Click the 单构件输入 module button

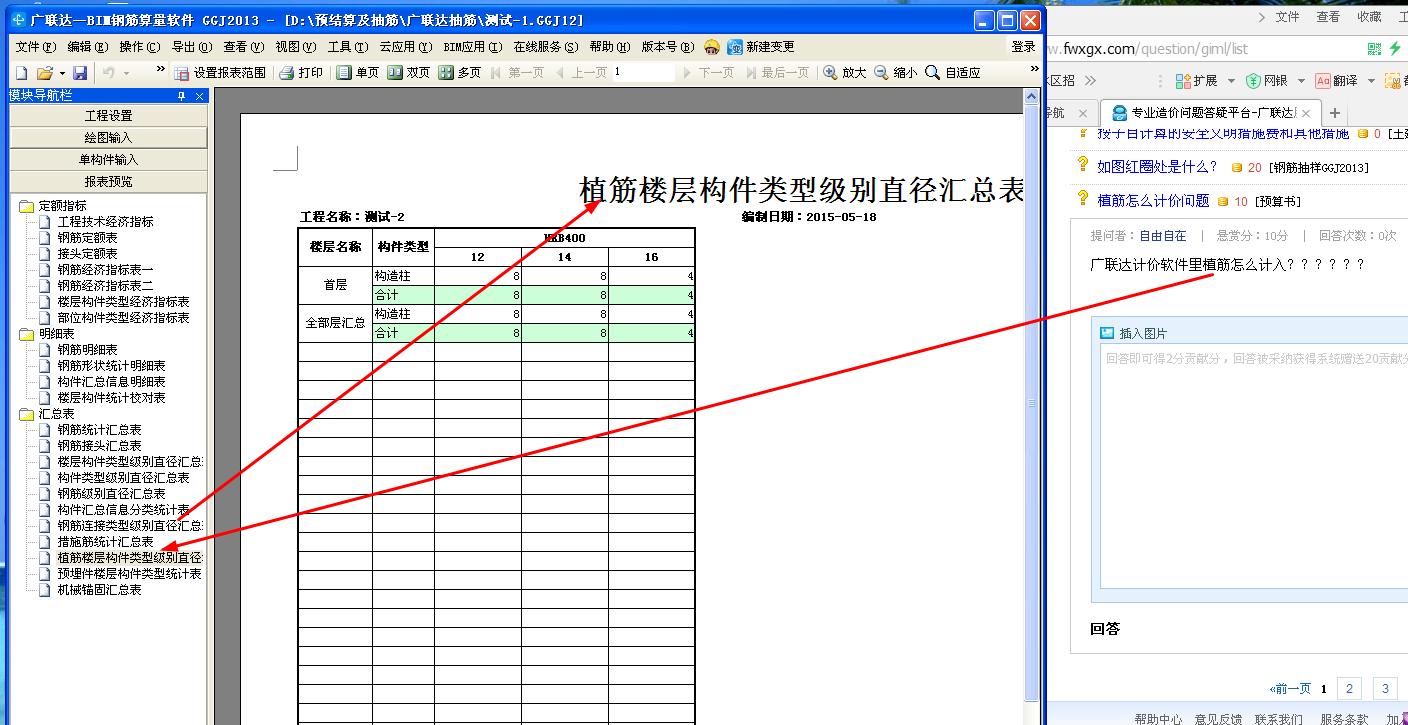(x=108, y=160)
